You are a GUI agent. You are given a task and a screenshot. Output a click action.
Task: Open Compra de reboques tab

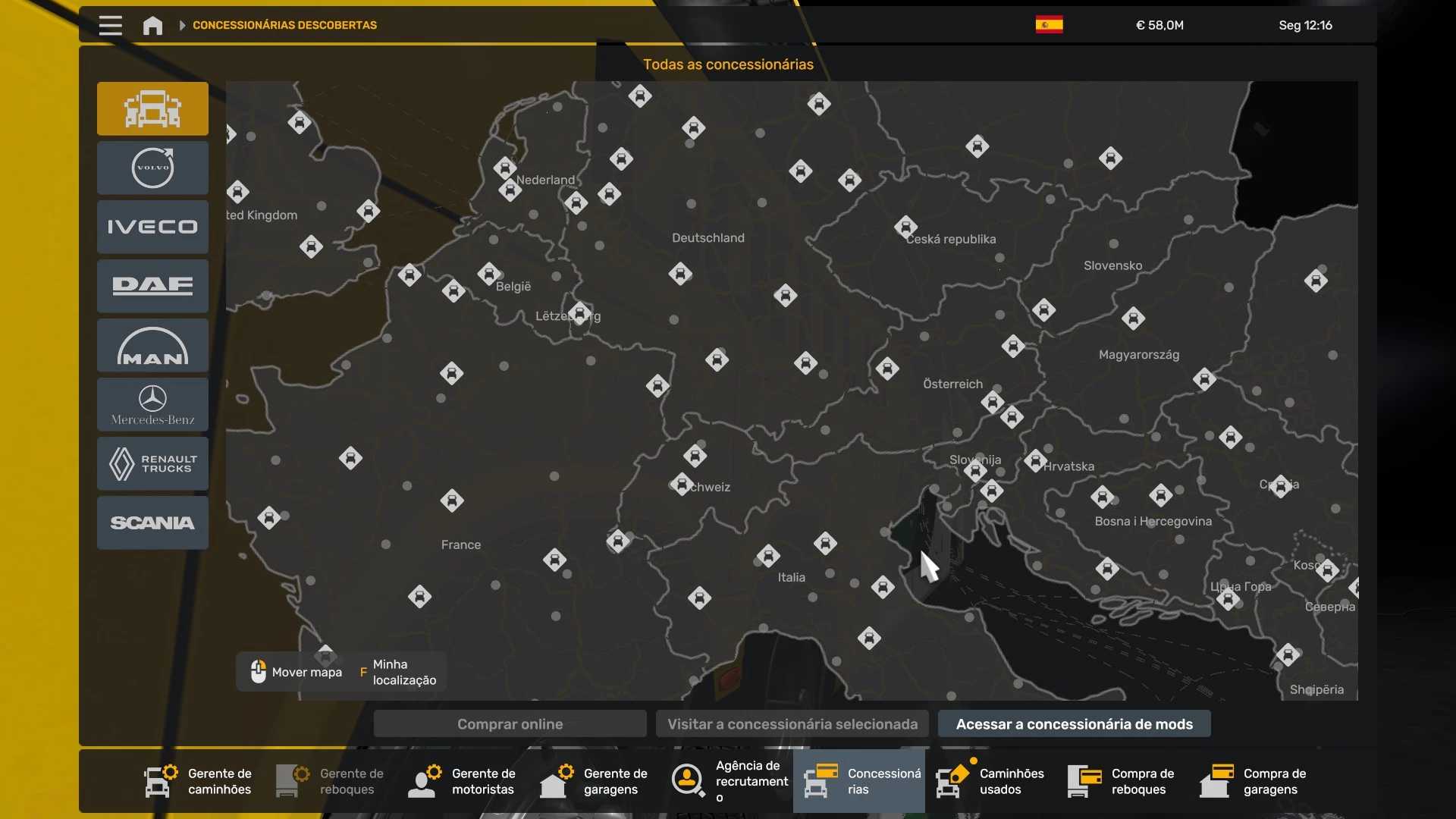point(1122,781)
